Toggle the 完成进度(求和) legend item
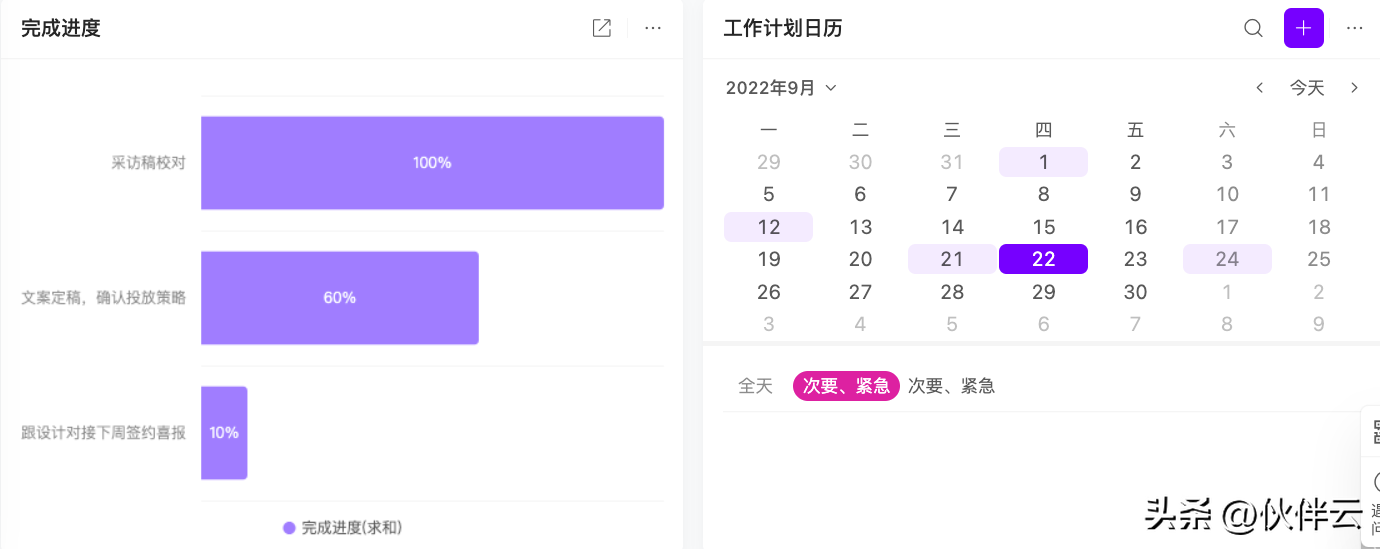This screenshot has height=549, width=1380. tap(343, 527)
